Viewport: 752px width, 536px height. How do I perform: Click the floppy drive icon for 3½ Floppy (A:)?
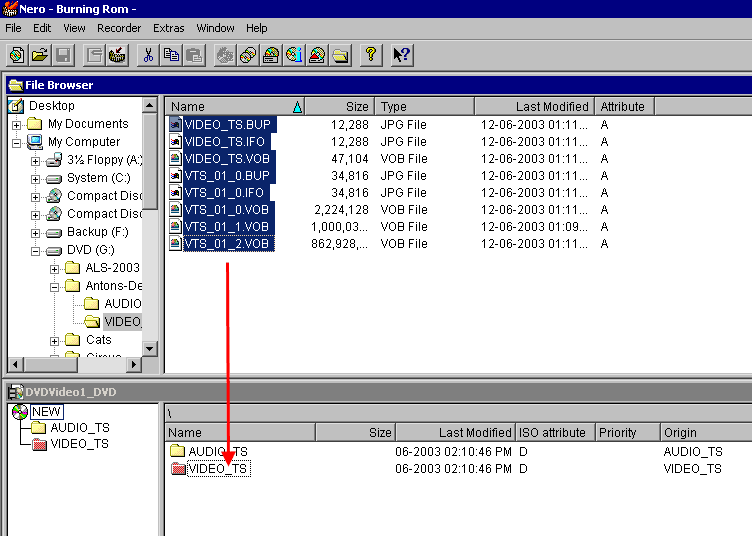tap(54, 160)
